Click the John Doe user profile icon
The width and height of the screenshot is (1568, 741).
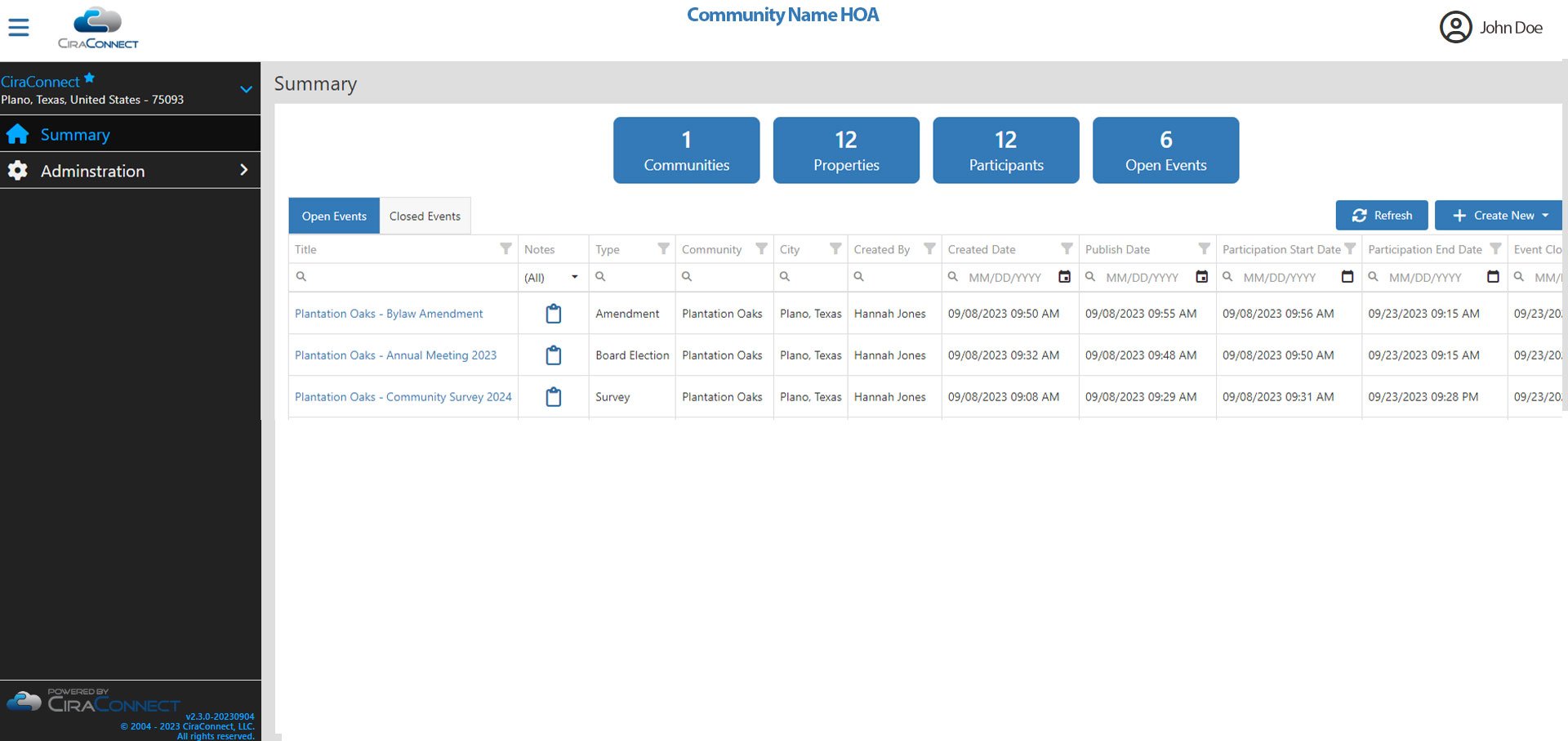pos(1454,28)
